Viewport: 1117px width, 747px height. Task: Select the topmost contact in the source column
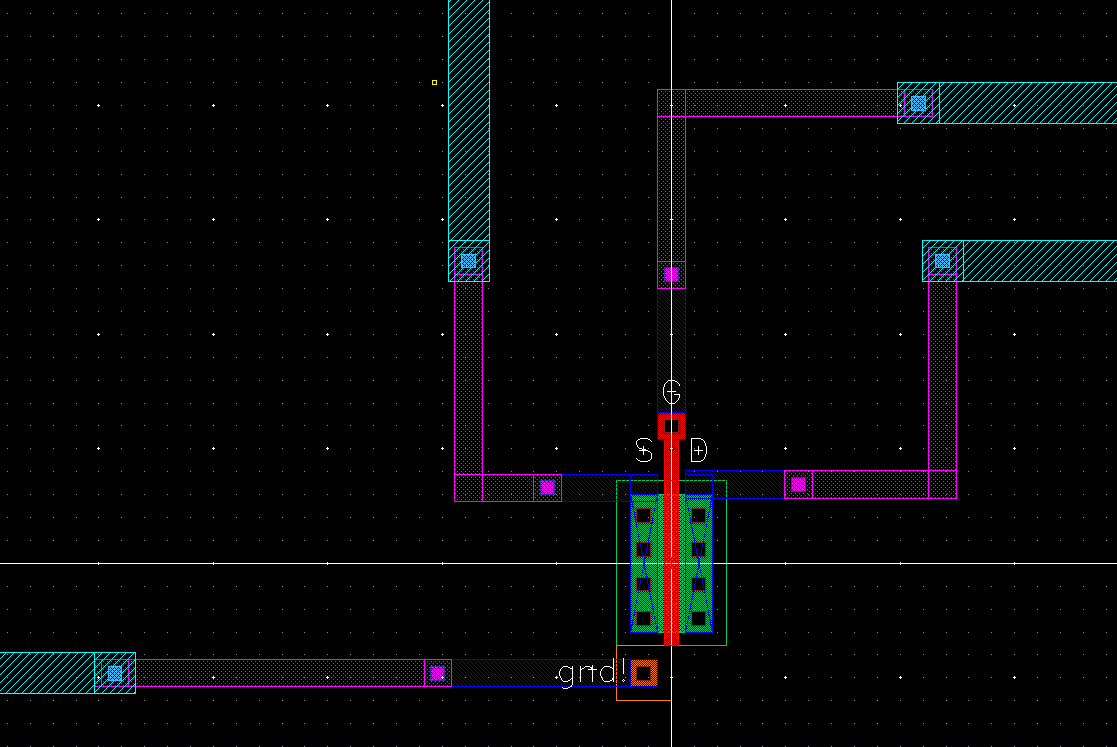(x=643, y=515)
